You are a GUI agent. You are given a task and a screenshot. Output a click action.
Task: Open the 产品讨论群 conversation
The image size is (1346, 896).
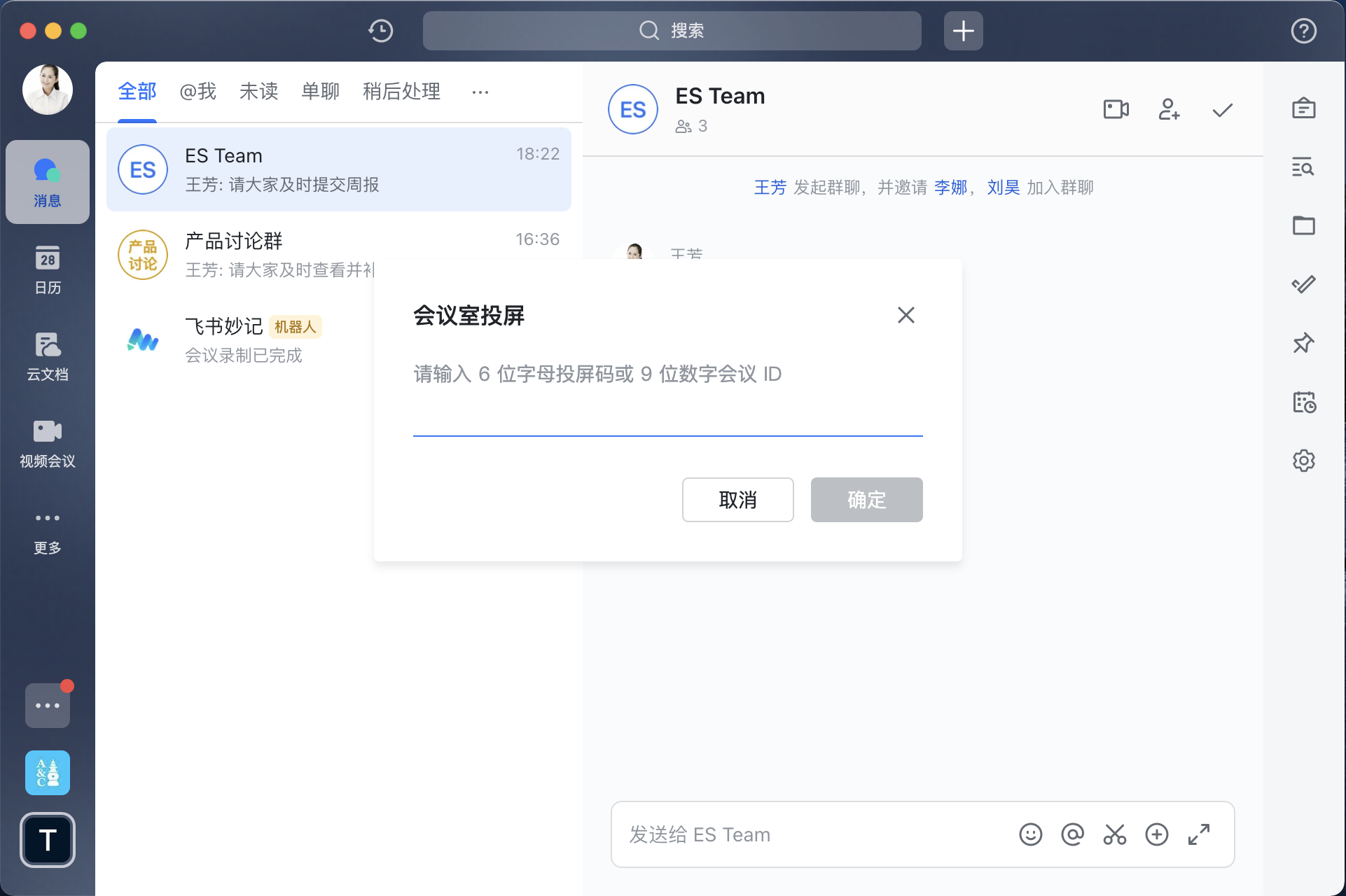[x=339, y=254]
